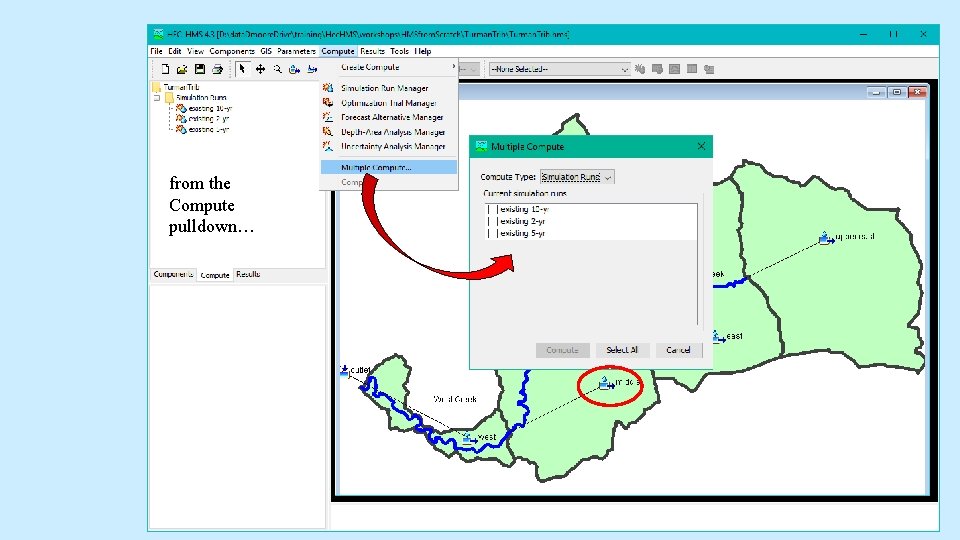Collapse the Simulation Runs tree node

tap(157, 97)
